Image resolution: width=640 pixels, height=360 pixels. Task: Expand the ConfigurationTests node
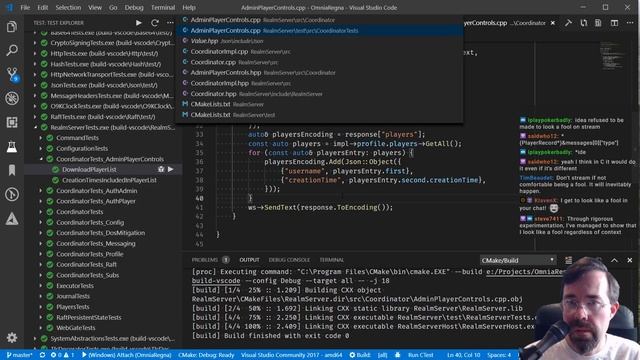pyautogui.click(x=41, y=149)
